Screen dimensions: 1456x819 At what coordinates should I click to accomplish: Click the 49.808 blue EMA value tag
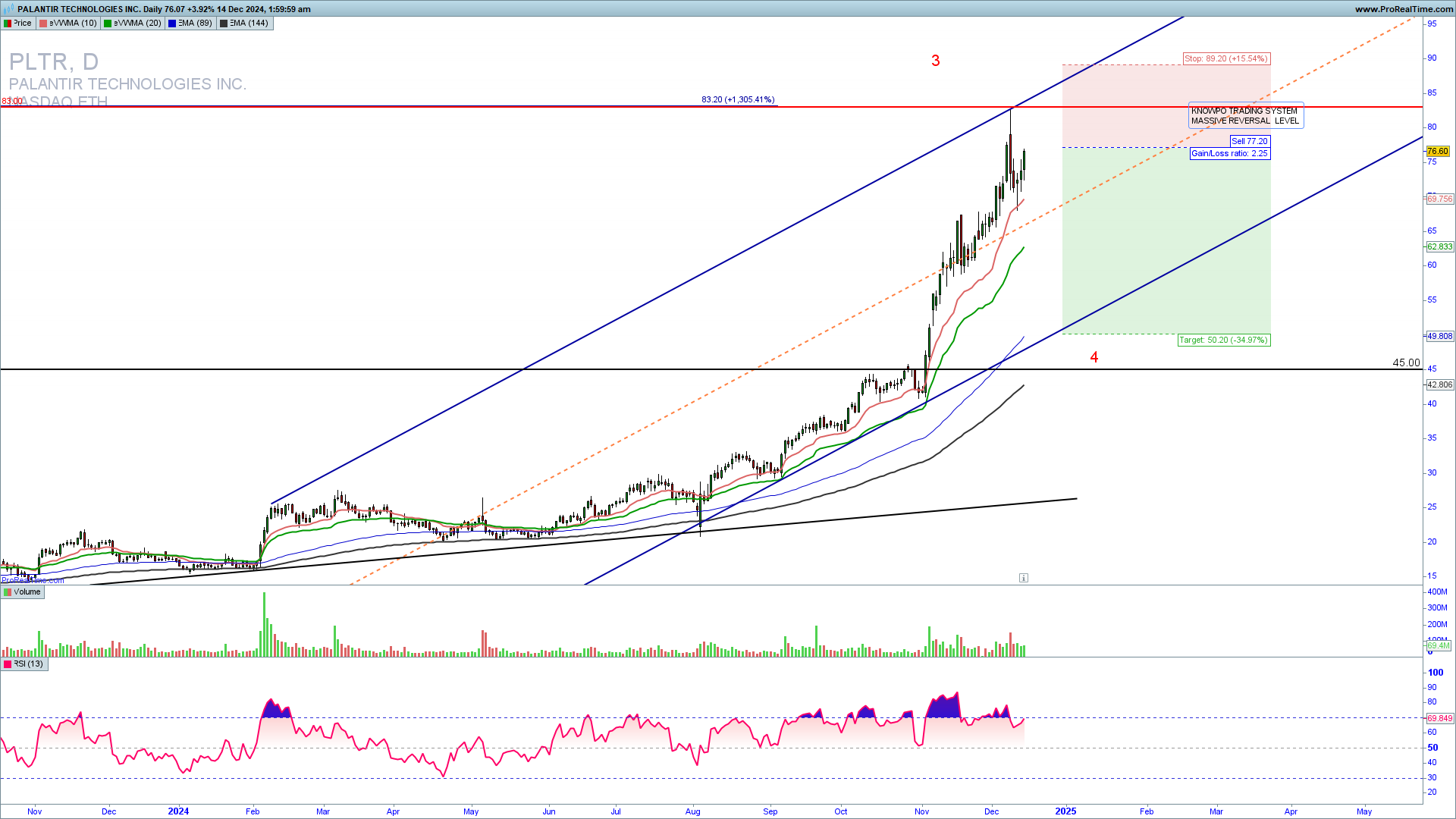pos(1439,336)
